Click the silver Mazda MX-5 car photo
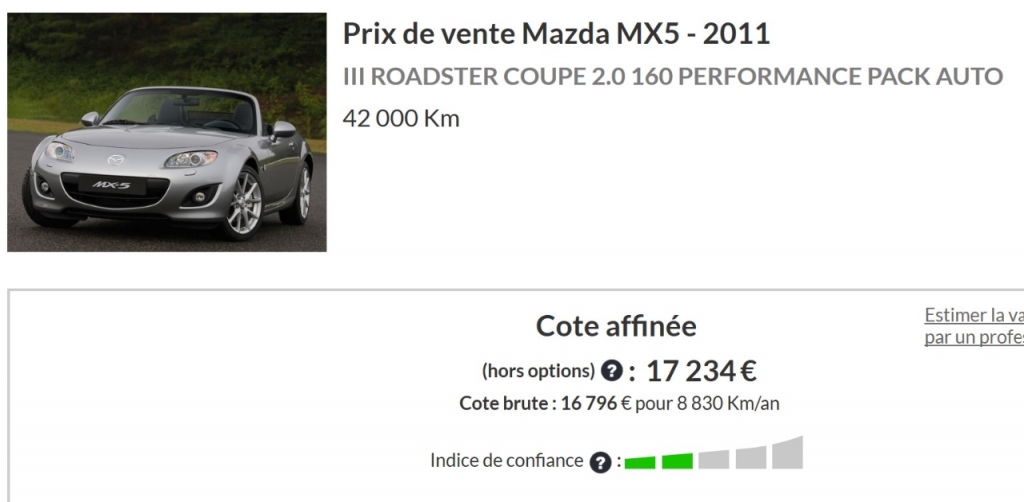 point(167,132)
